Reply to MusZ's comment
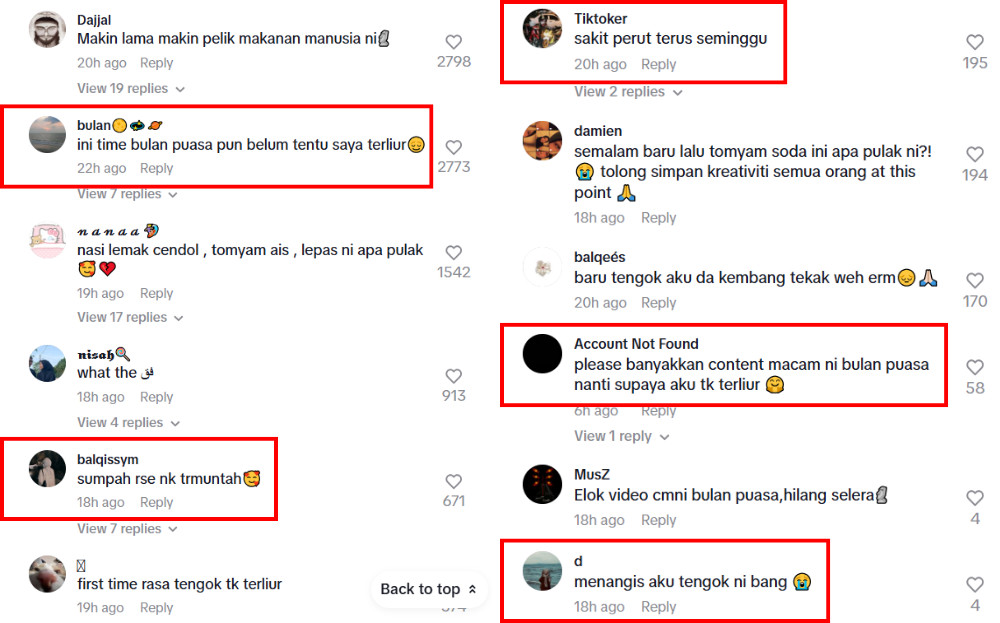 [x=658, y=520]
